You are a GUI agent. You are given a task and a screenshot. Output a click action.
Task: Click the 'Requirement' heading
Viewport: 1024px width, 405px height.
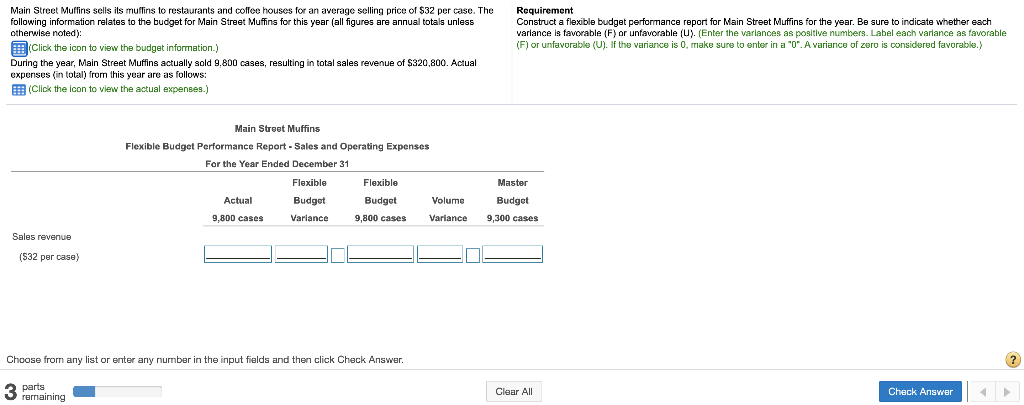tap(545, 10)
